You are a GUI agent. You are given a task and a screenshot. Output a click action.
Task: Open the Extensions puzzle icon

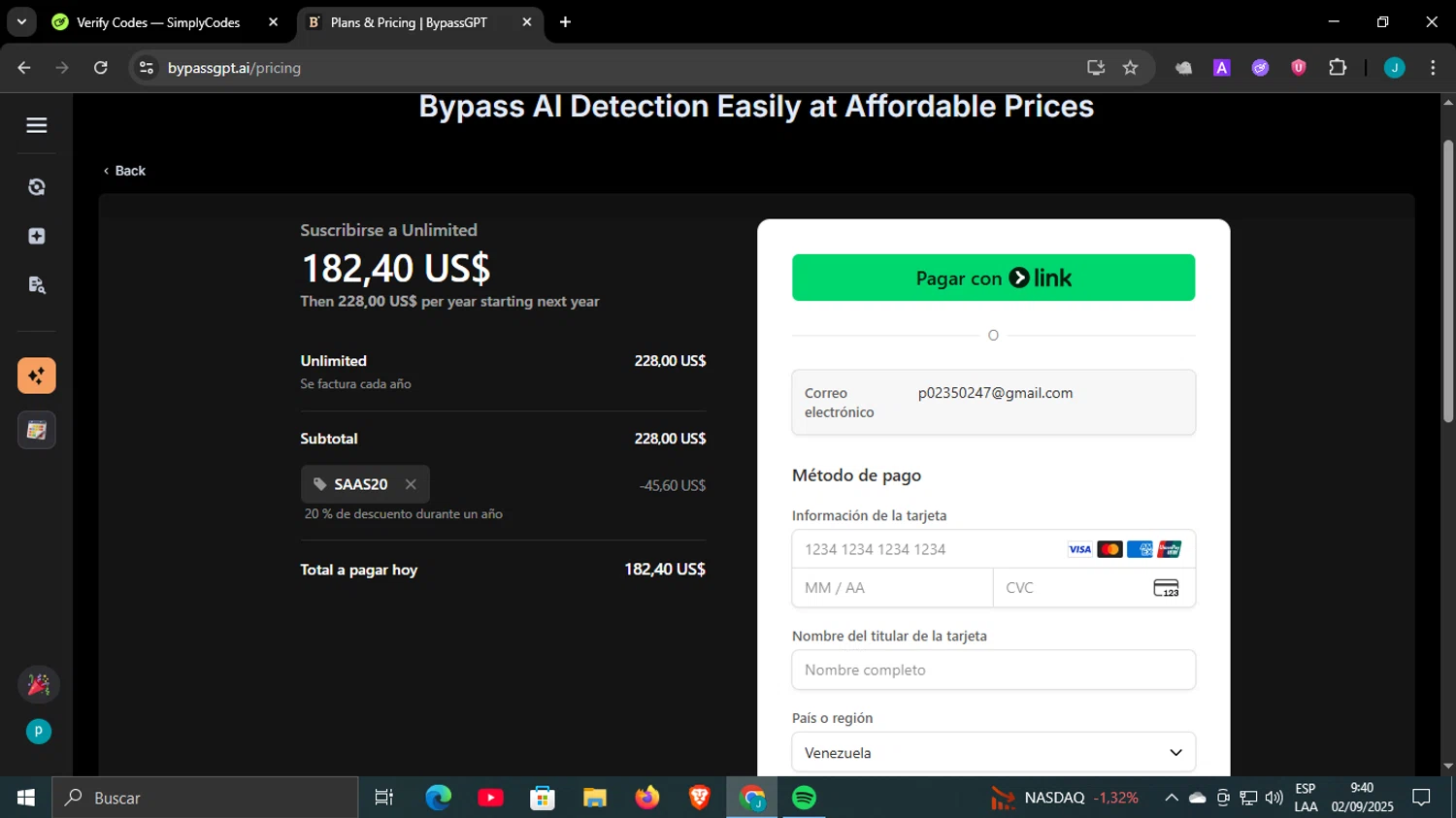point(1338,68)
